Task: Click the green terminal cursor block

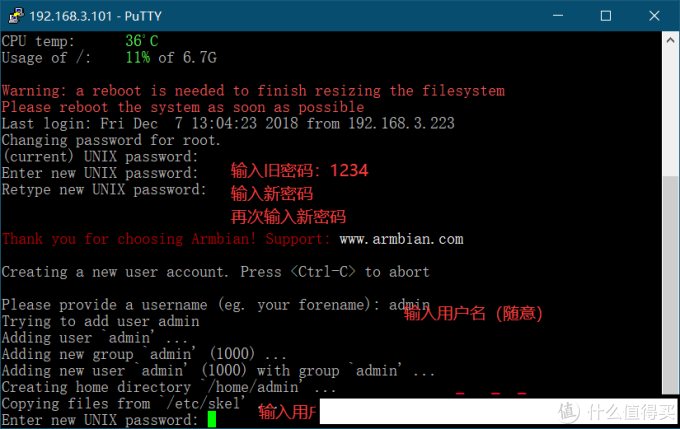Action: point(211,419)
